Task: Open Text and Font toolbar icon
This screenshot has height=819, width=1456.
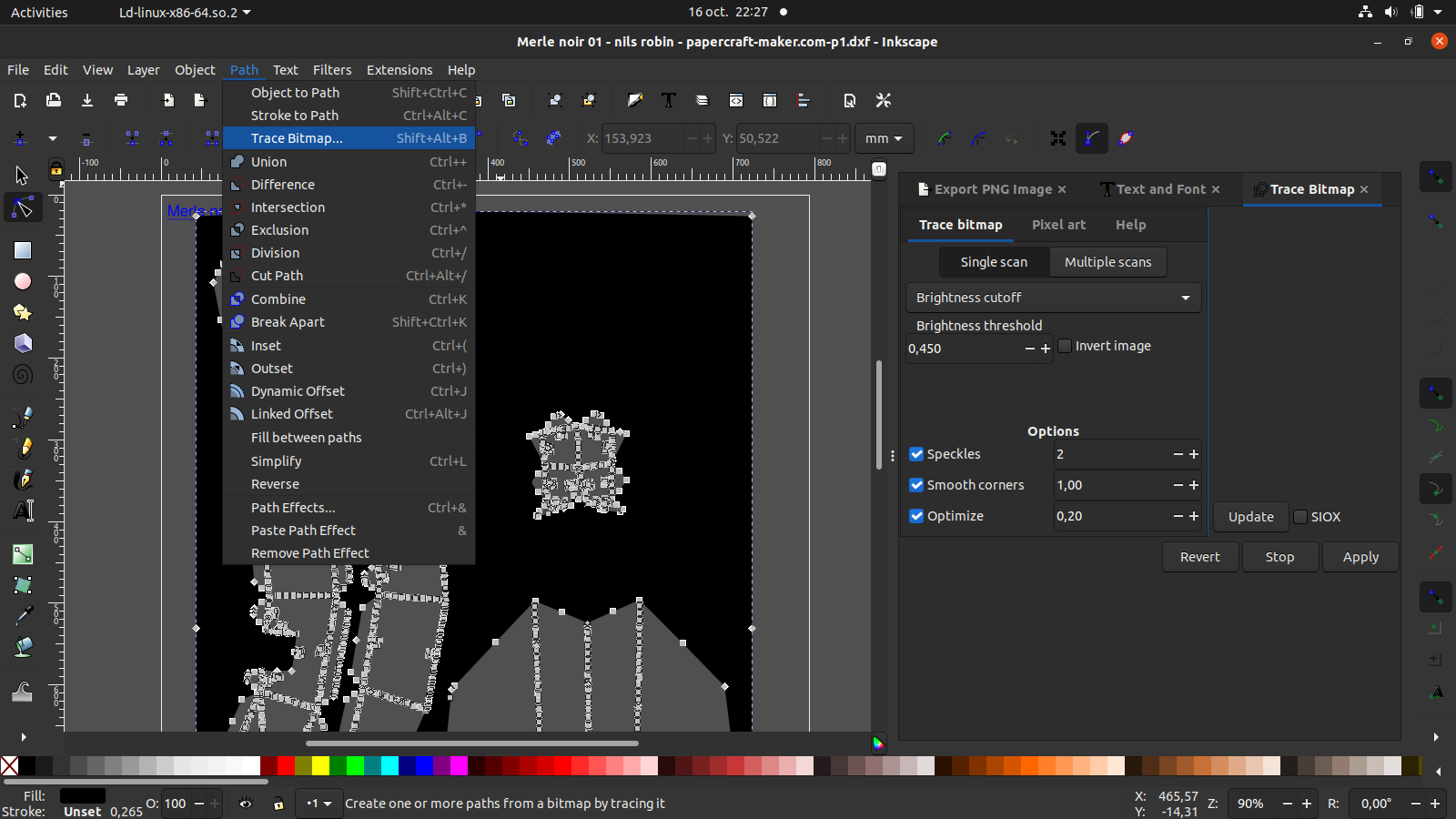Action: [x=669, y=100]
